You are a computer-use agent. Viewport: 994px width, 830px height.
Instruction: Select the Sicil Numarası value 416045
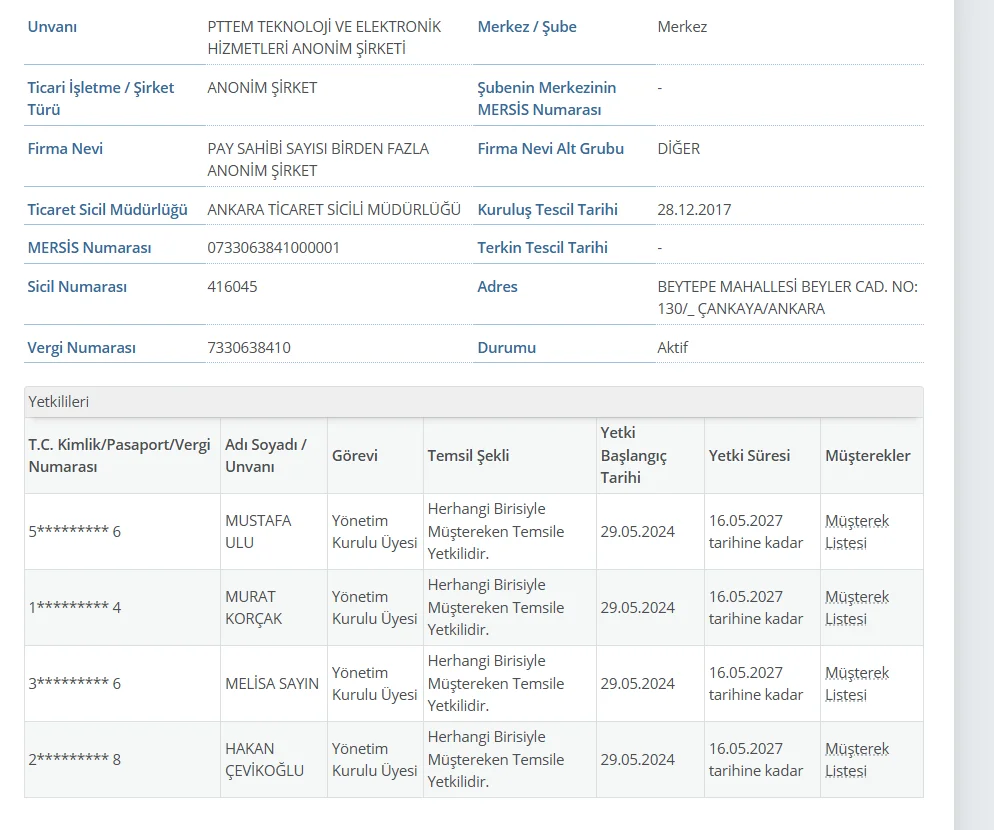tap(232, 287)
